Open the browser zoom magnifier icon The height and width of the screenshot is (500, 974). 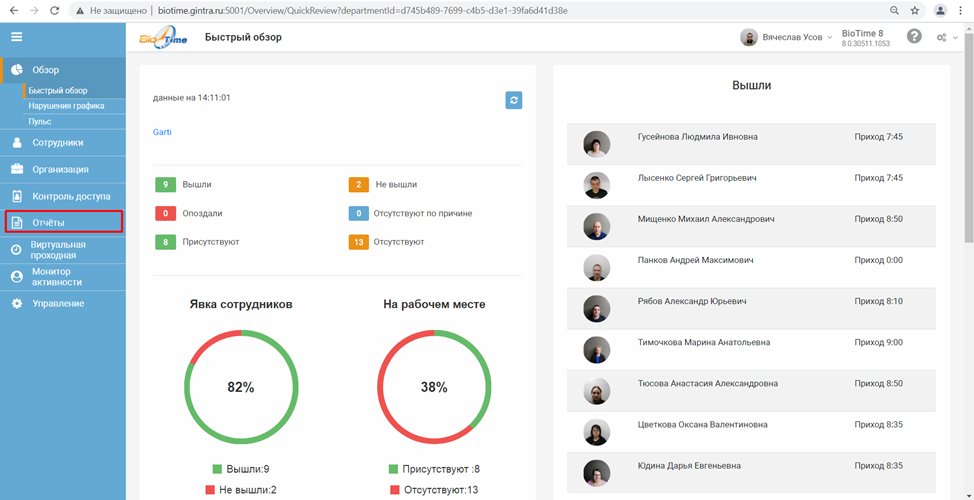(894, 11)
